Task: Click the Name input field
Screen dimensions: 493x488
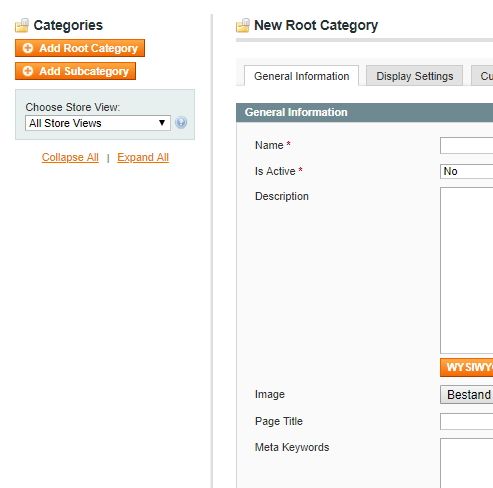Action: point(467,145)
